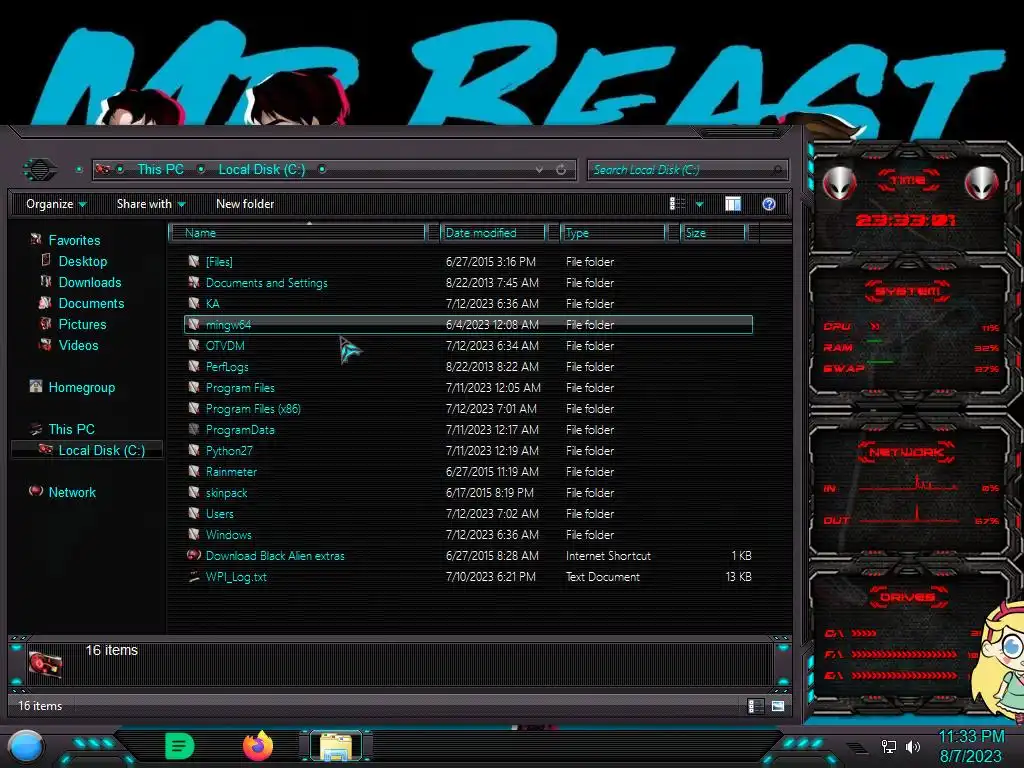Click the mingw64 folder icon

pos(193,324)
